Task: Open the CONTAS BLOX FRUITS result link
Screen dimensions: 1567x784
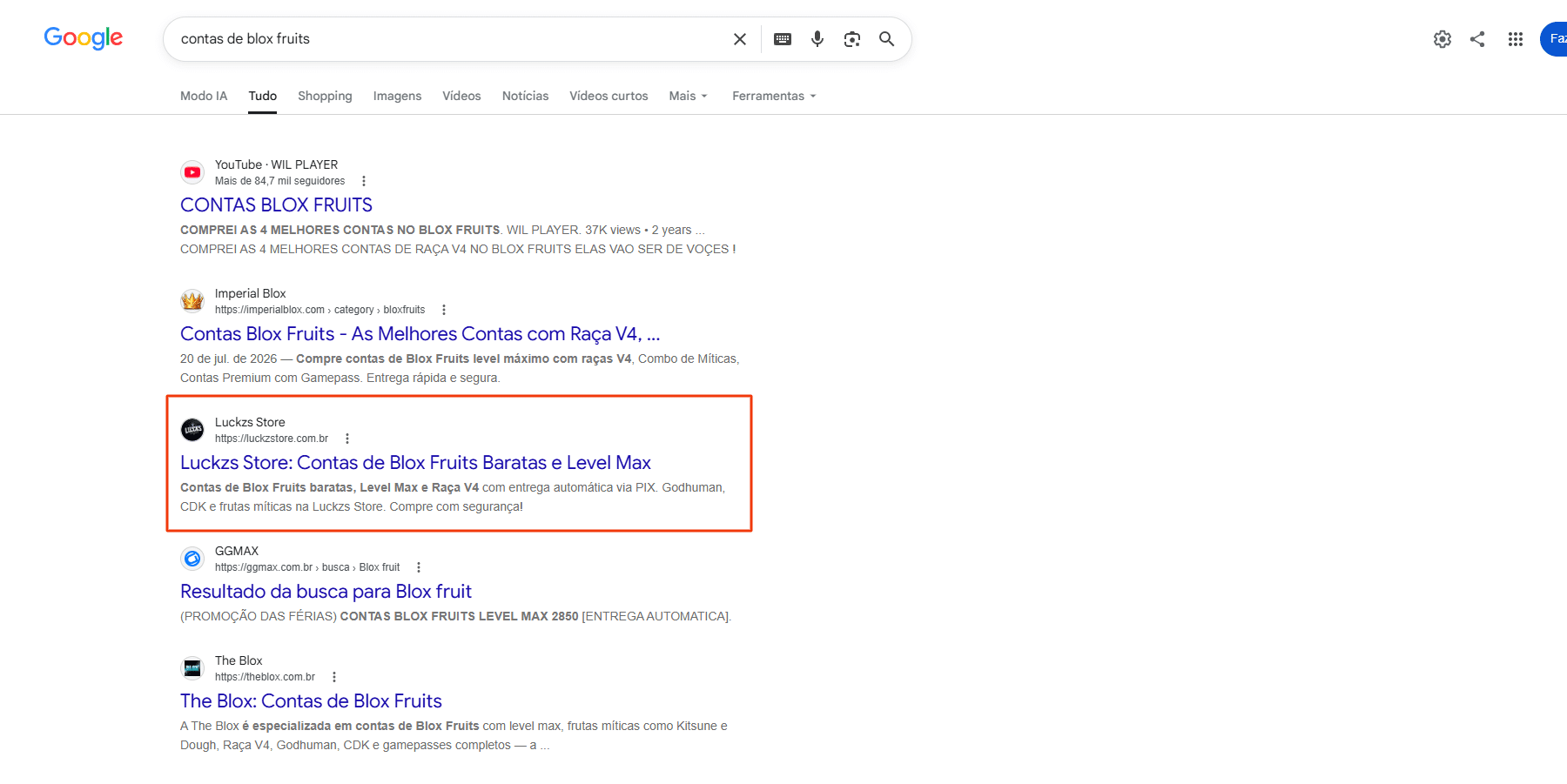Action: point(276,204)
